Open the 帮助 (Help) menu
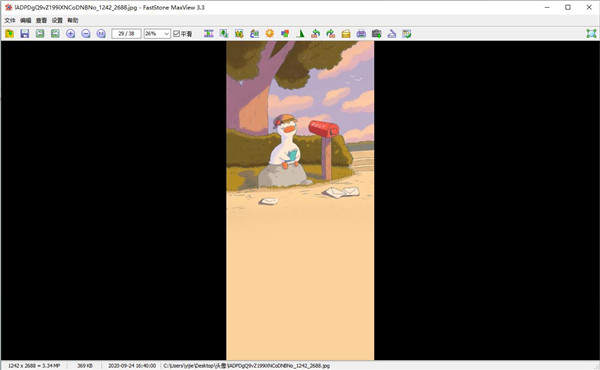The height and width of the screenshot is (370, 600). (73, 20)
